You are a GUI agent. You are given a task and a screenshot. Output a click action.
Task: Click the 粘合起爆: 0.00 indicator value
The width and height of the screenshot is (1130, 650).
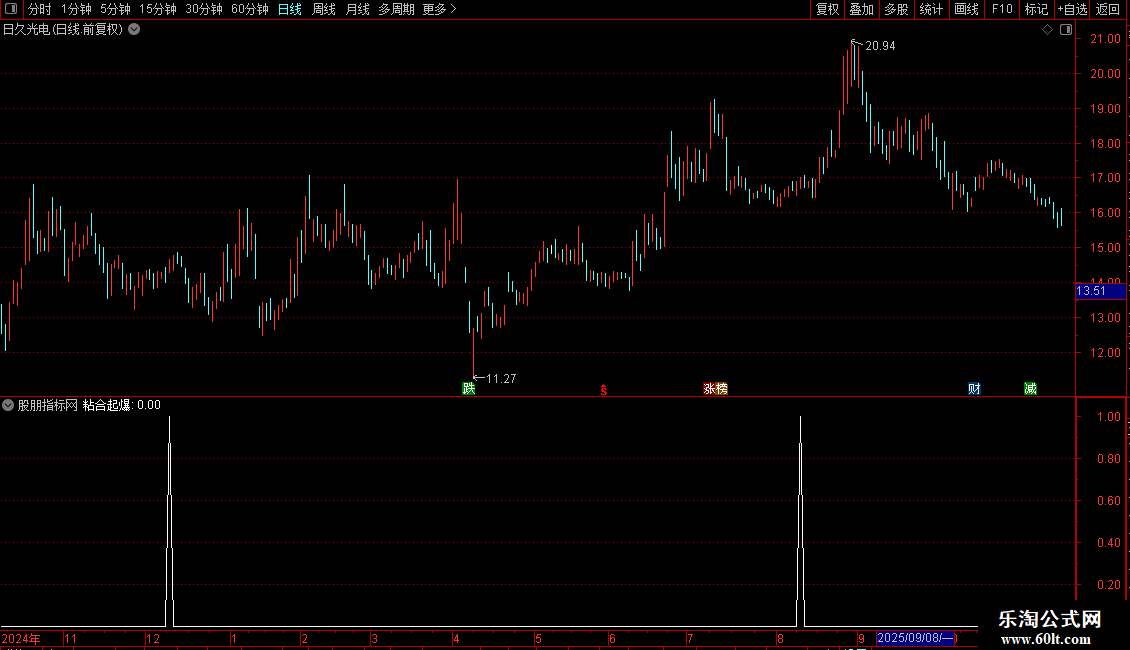click(122, 405)
